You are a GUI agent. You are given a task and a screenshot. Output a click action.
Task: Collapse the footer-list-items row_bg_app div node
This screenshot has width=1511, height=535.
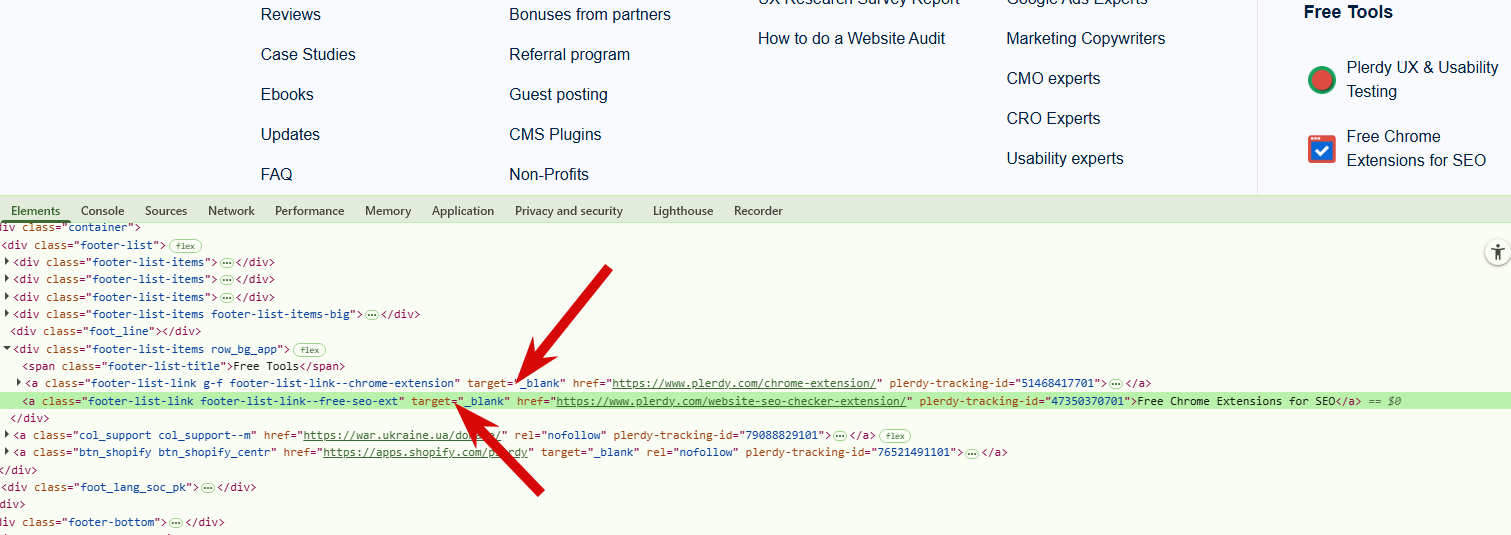point(8,349)
